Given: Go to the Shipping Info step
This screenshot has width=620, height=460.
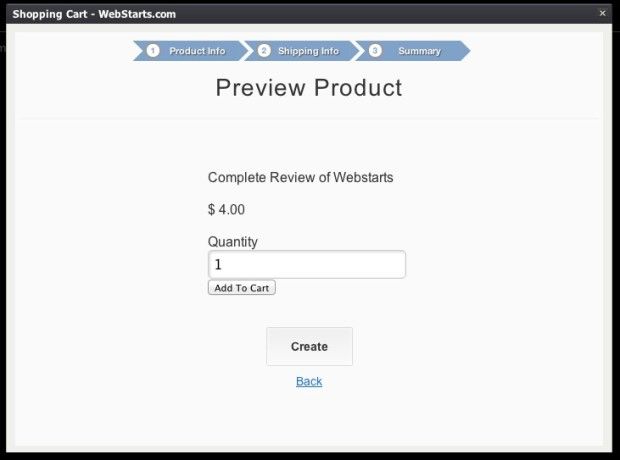Looking at the screenshot, I should [x=303, y=51].
